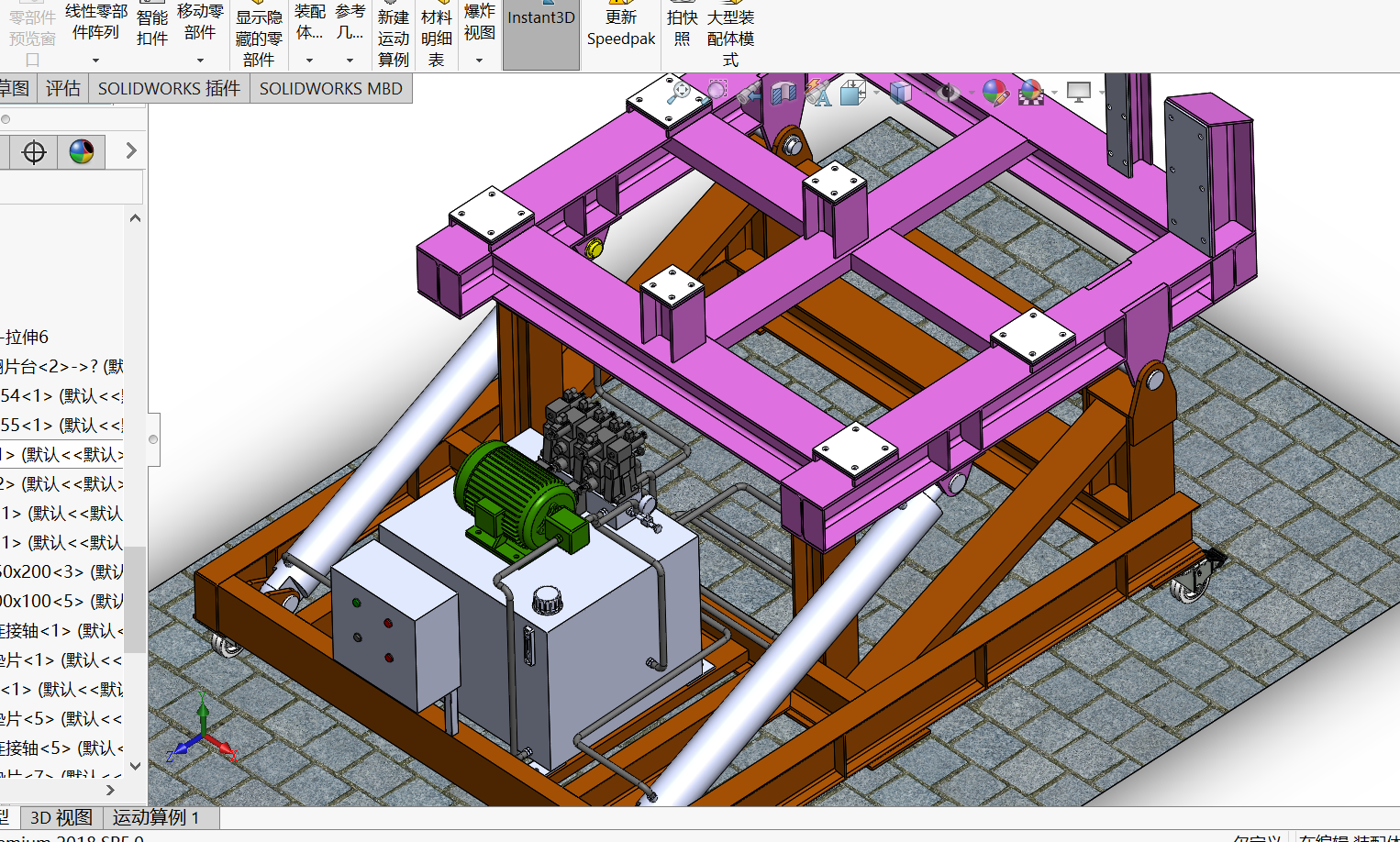Open the 线性零部件阵列 dropdown arrow
The image size is (1400, 842).
point(95,61)
